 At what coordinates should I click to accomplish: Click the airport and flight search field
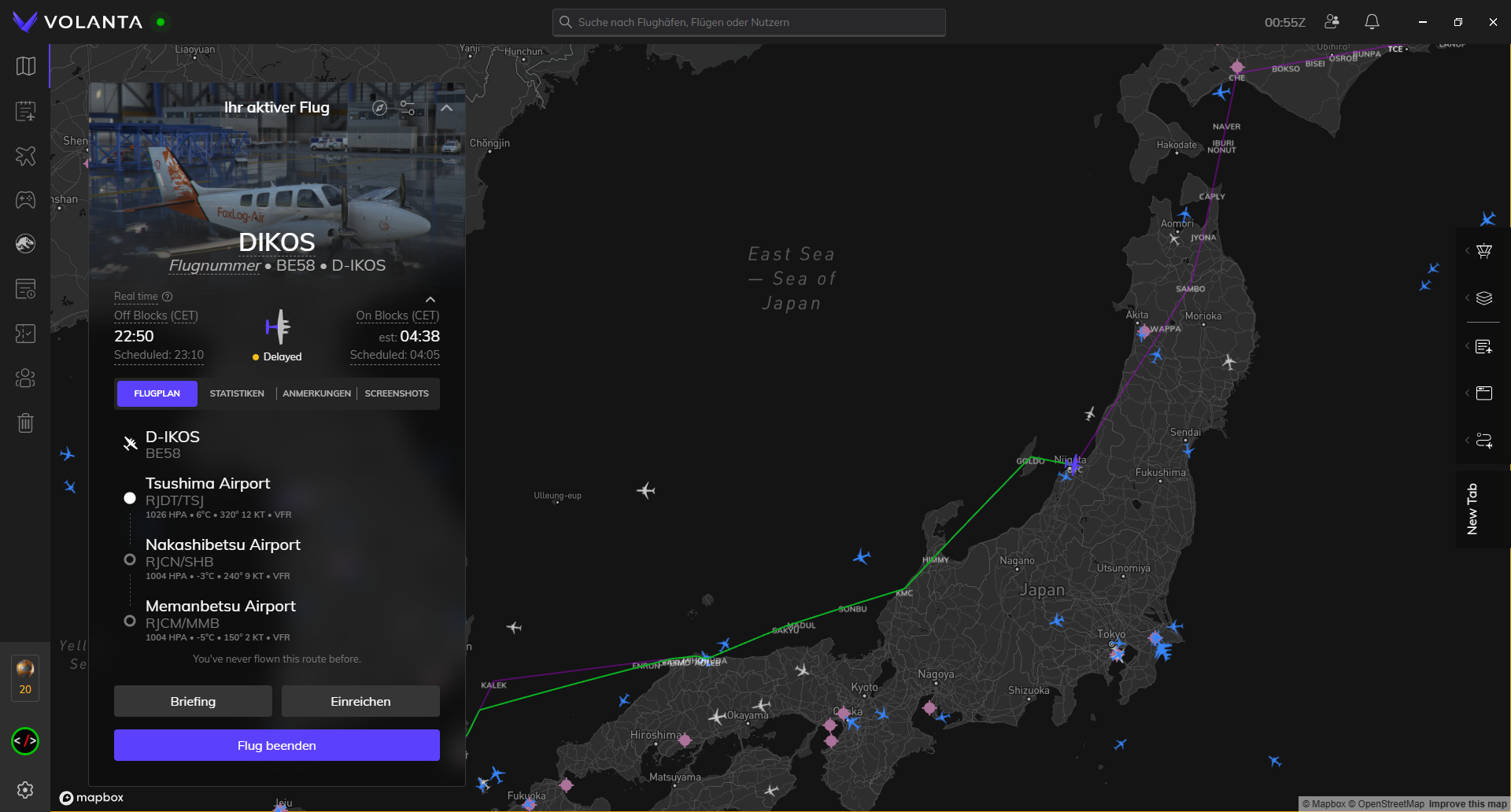pos(749,22)
